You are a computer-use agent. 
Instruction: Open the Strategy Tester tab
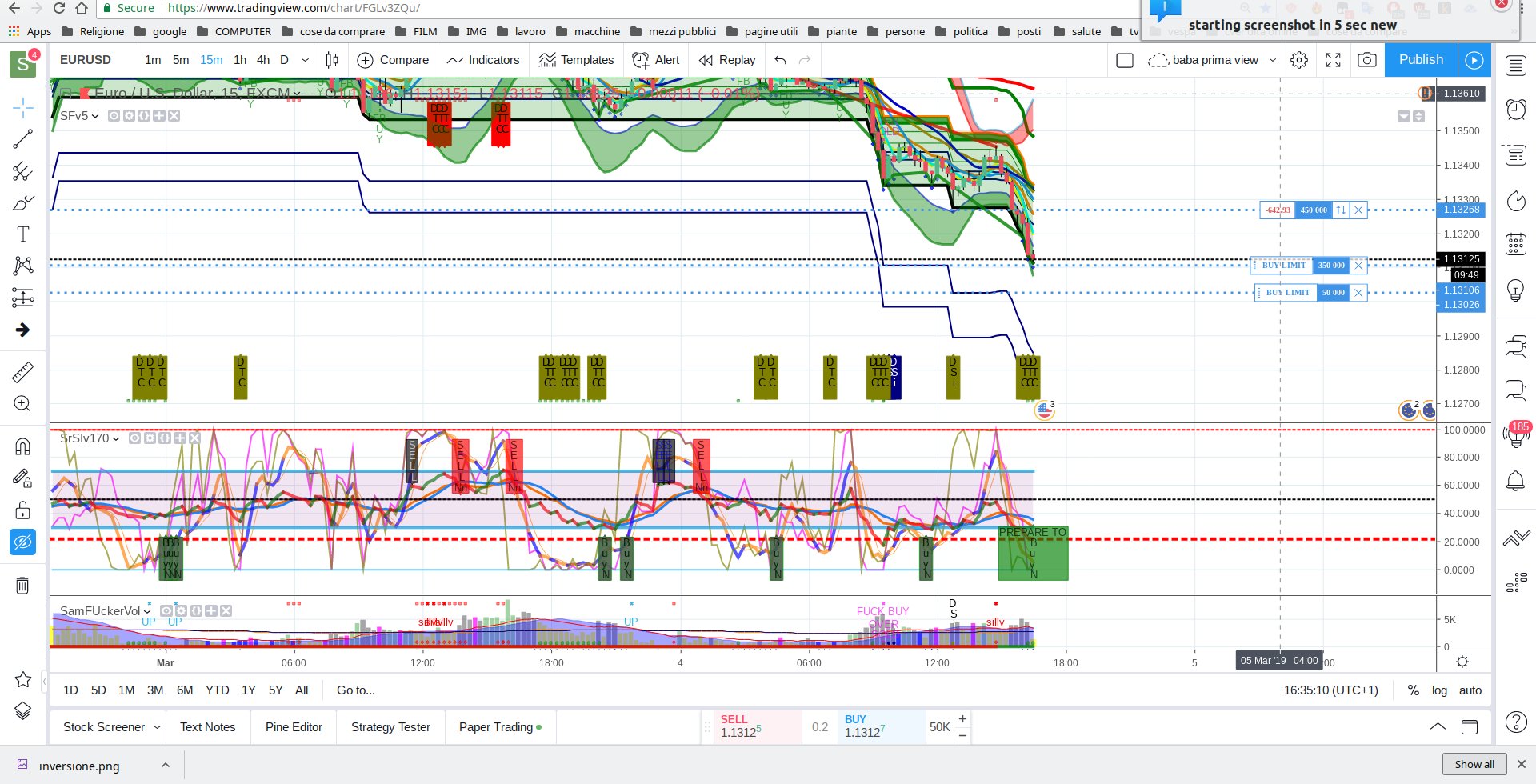(390, 727)
